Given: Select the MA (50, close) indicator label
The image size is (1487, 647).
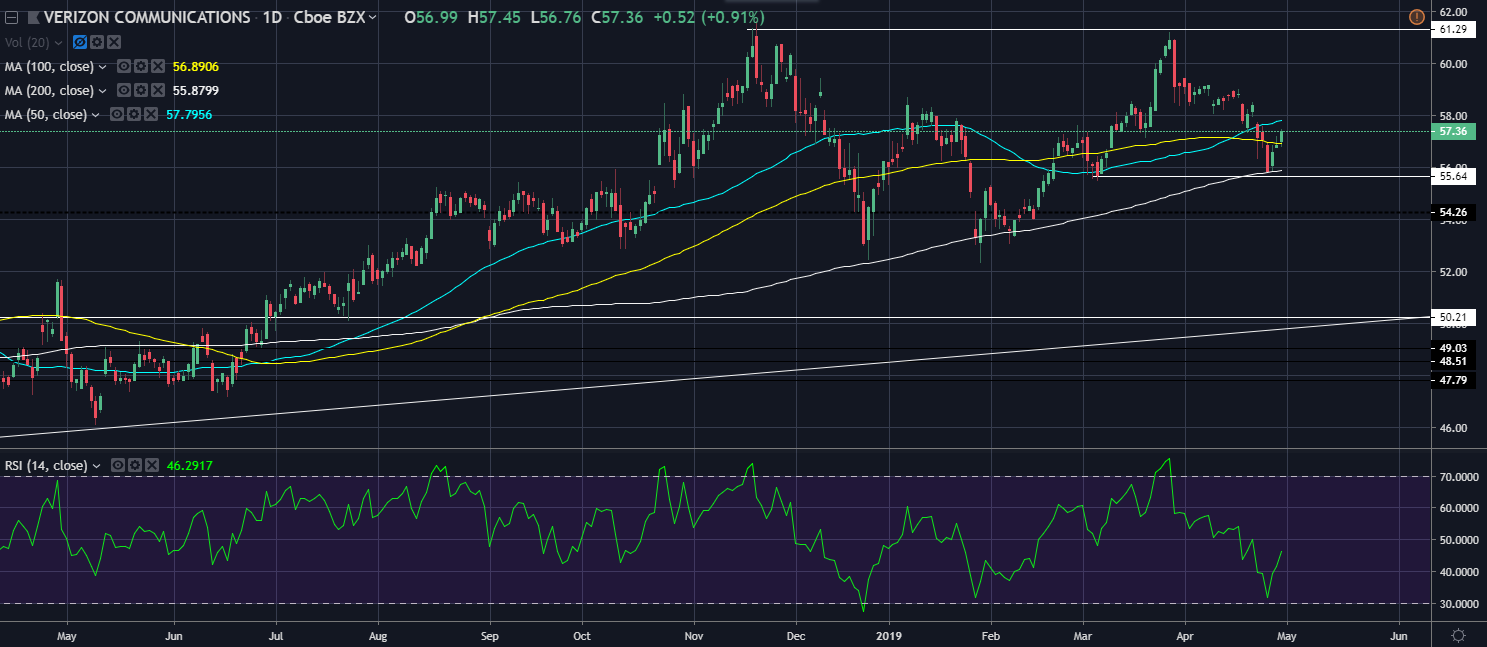Looking at the screenshot, I should pos(45,114).
